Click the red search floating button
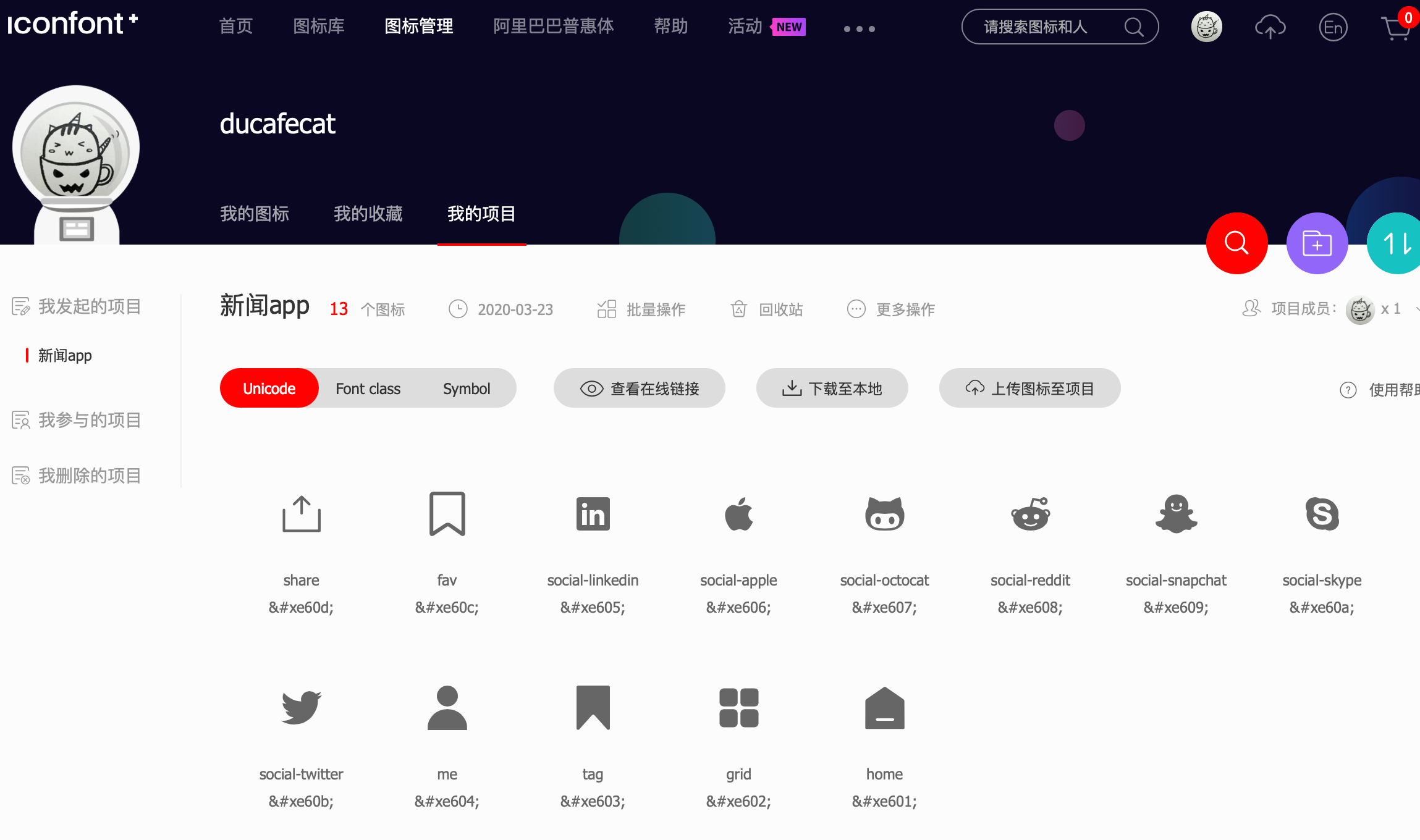Image resolution: width=1420 pixels, height=840 pixels. (1236, 243)
